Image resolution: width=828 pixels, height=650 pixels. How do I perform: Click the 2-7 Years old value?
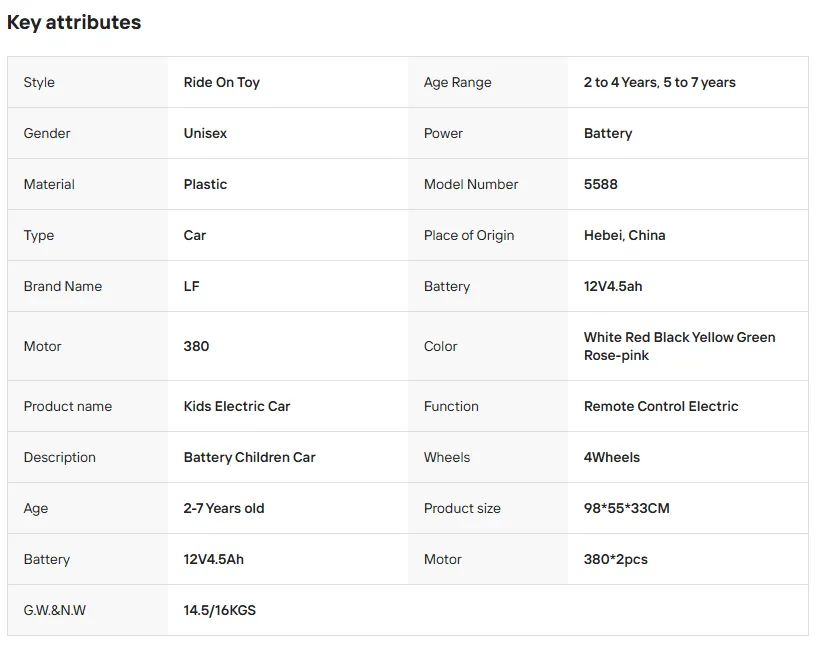click(224, 508)
